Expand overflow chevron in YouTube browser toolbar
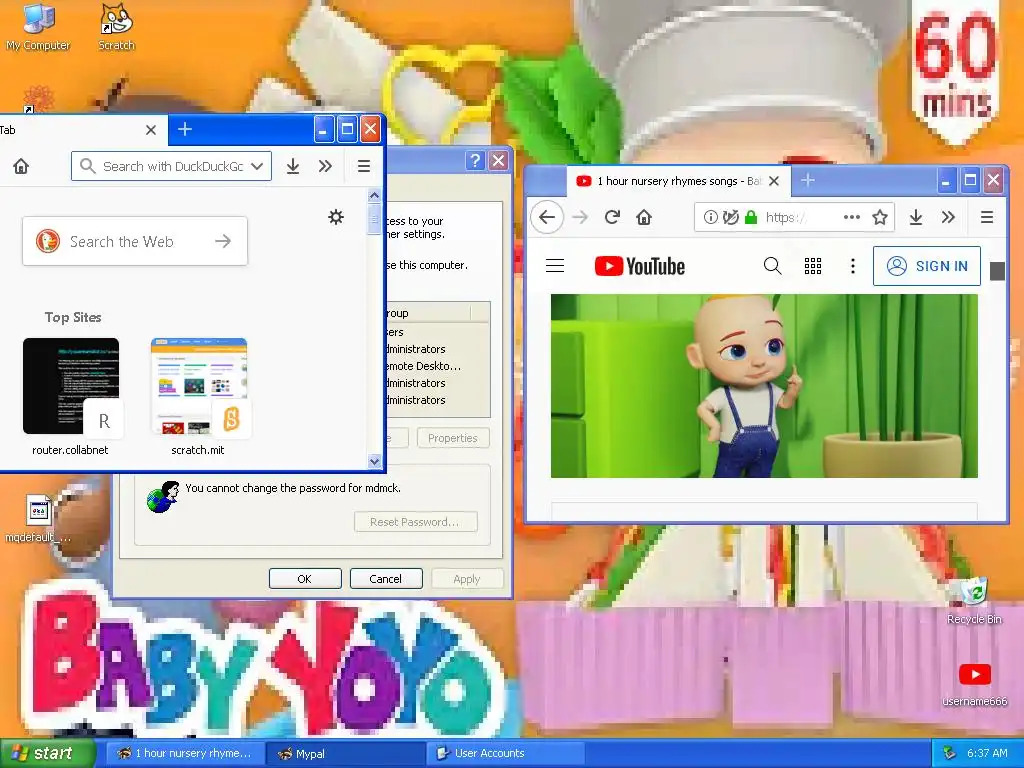The image size is (1024, 768). 948,217
